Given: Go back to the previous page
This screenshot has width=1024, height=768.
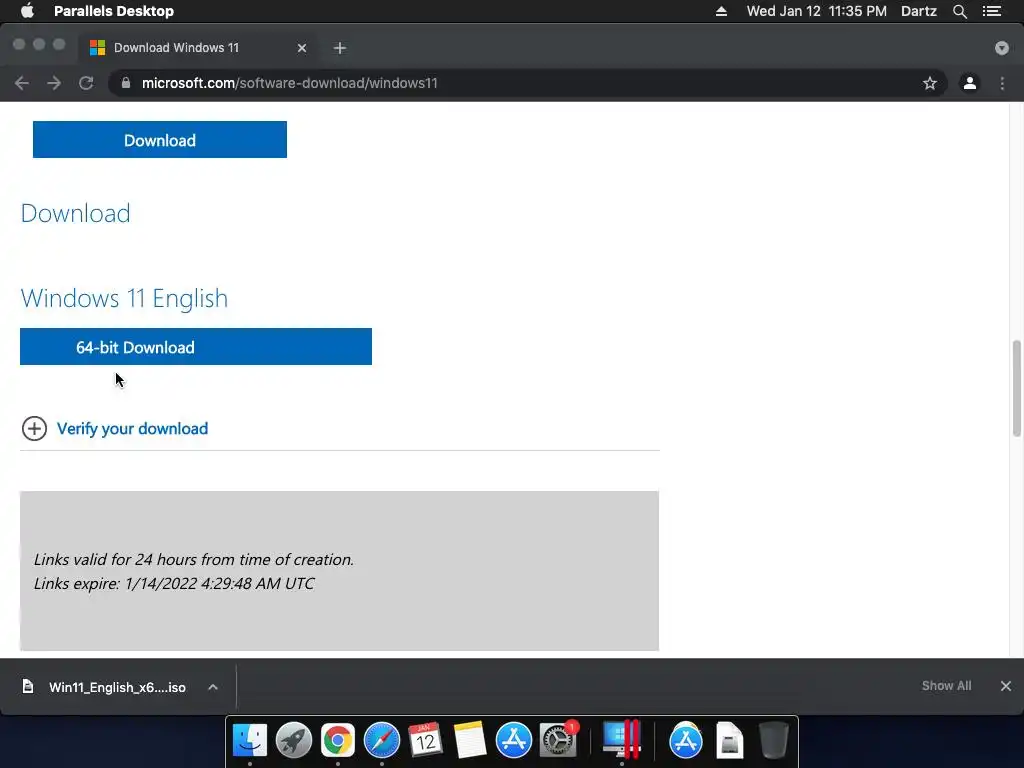Looking at the screenshot, I should tap(22, 83).
